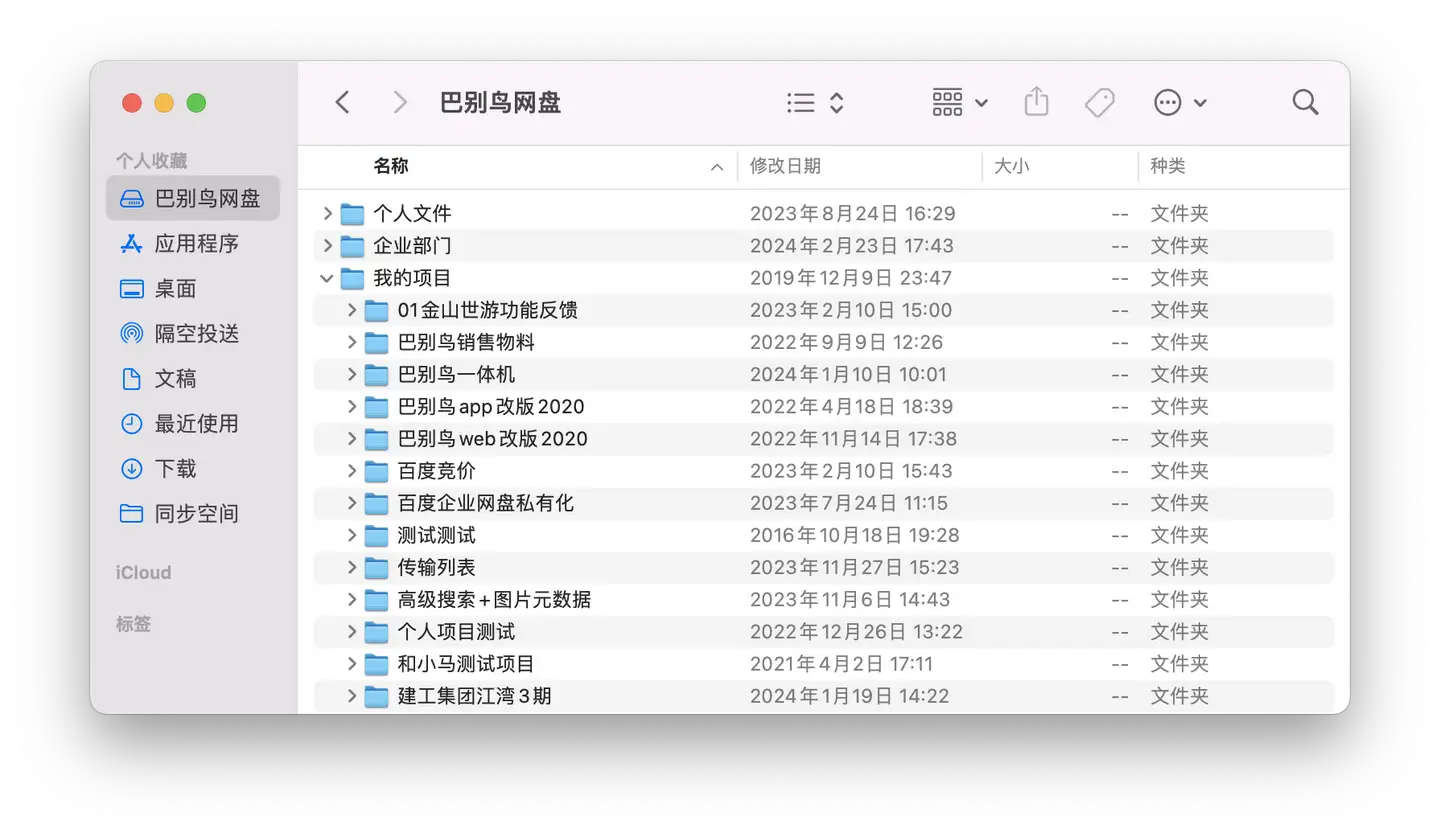The width and height of the screenshot is (1440, 833).
Task: Select the 和小马测试项目 folder icon
Action: 376,664
